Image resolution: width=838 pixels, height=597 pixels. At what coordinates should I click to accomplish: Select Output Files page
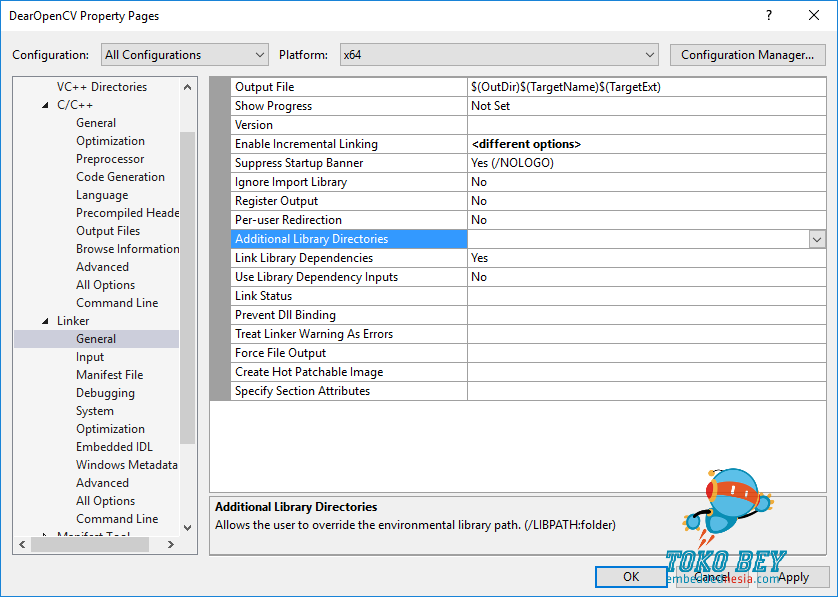tap(108, 231)
